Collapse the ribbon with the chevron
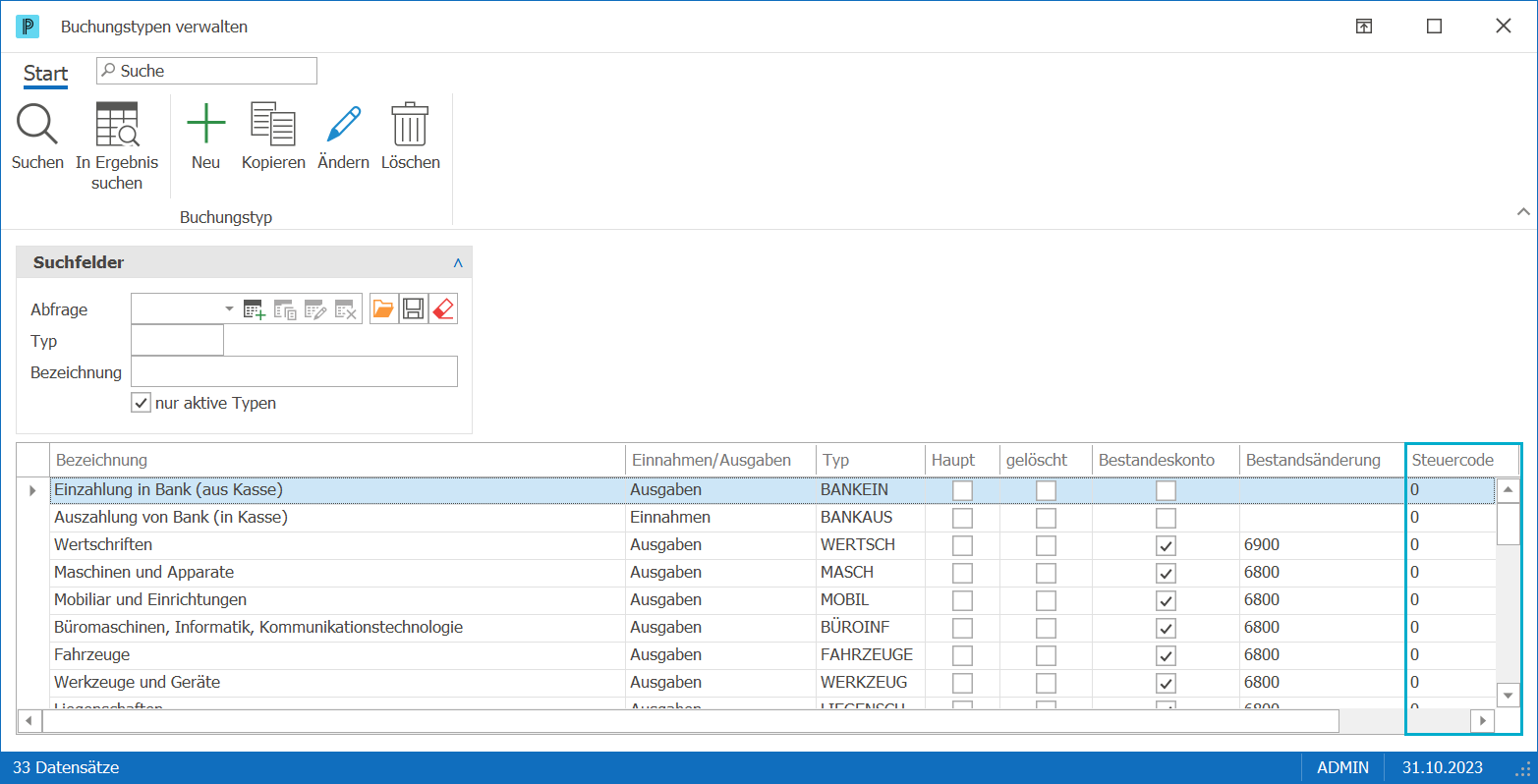 pyautogui.click(x=1523, y=211)
